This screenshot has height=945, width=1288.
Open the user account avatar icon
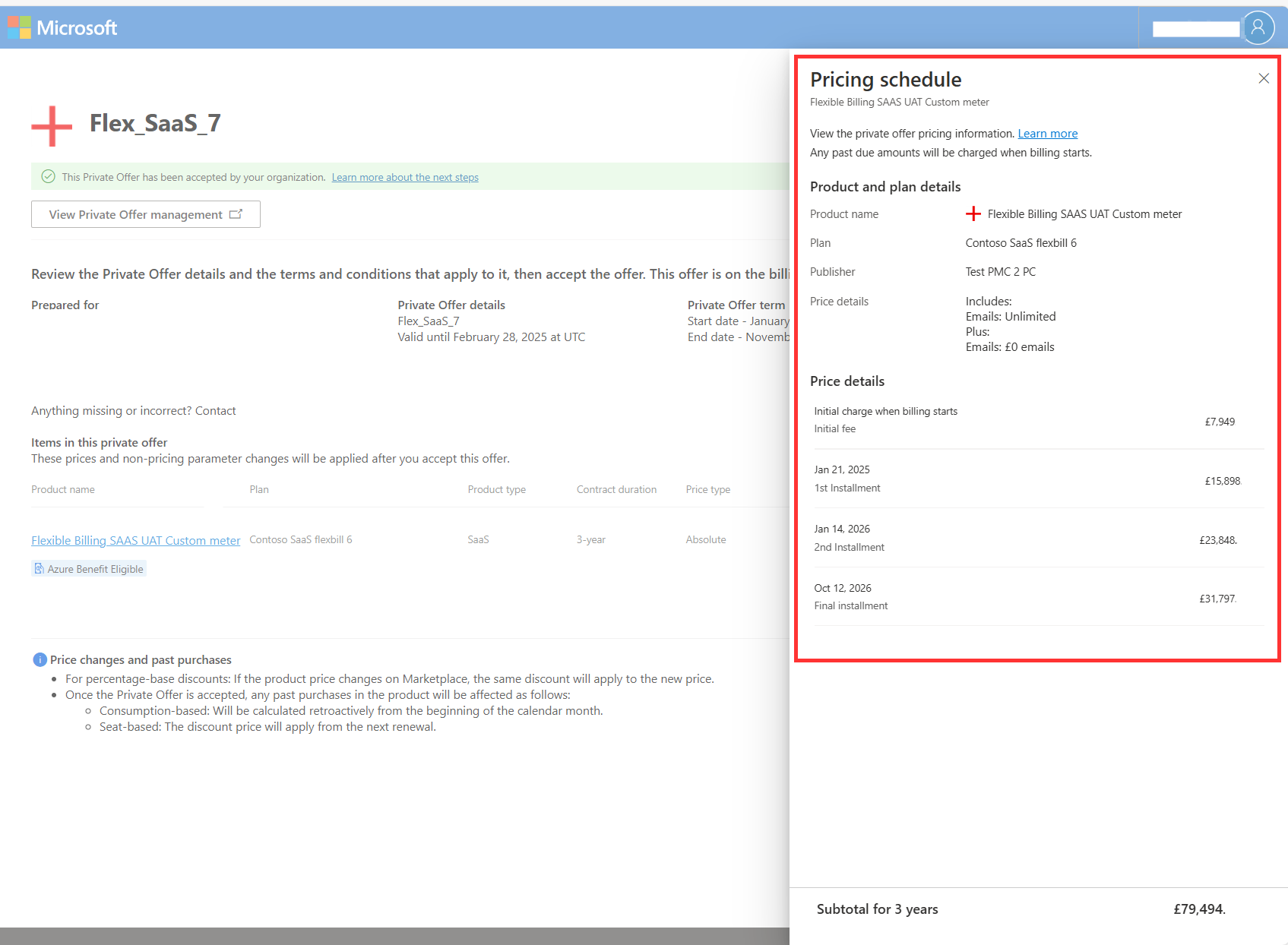pos(1259,27)
